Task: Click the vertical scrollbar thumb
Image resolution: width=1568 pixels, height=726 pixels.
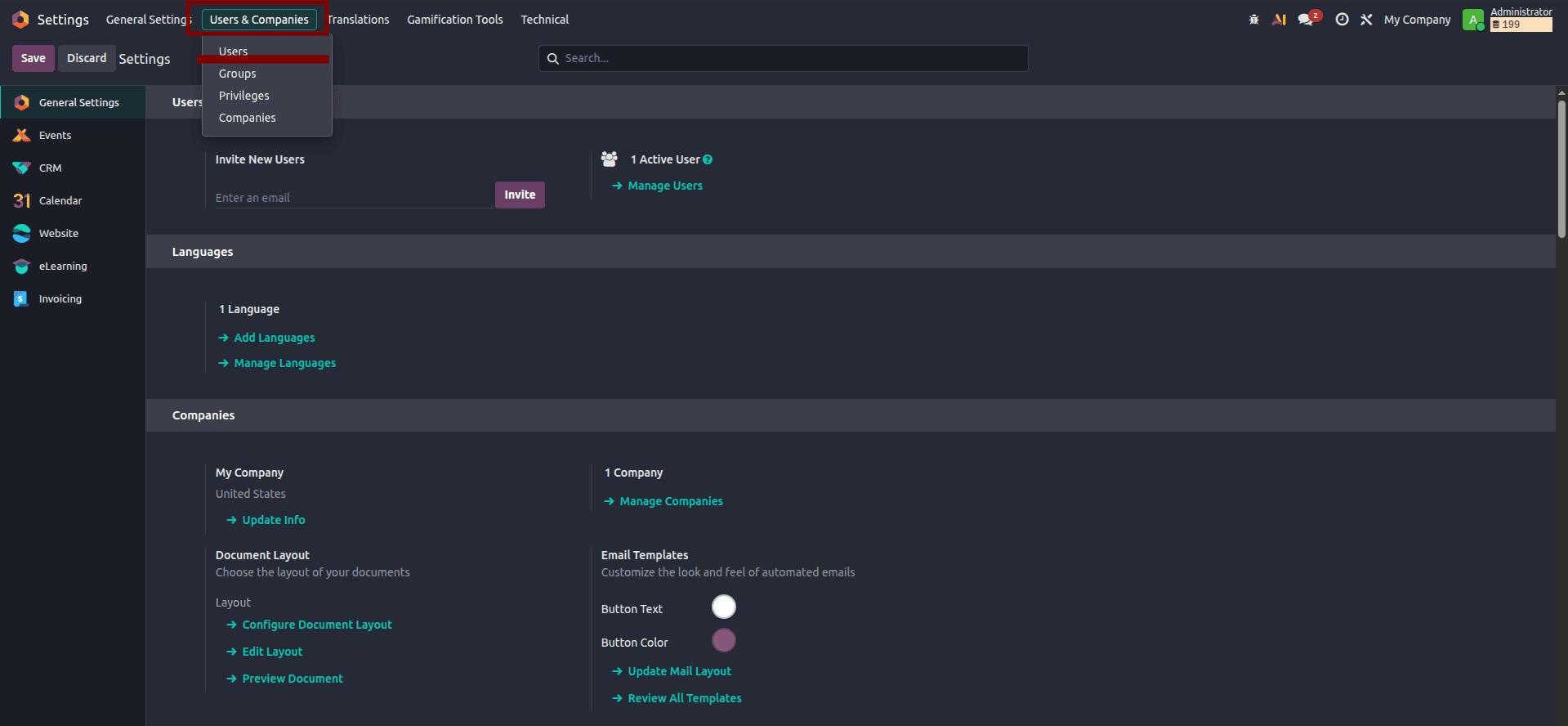Action: (x=1561, y=168)
